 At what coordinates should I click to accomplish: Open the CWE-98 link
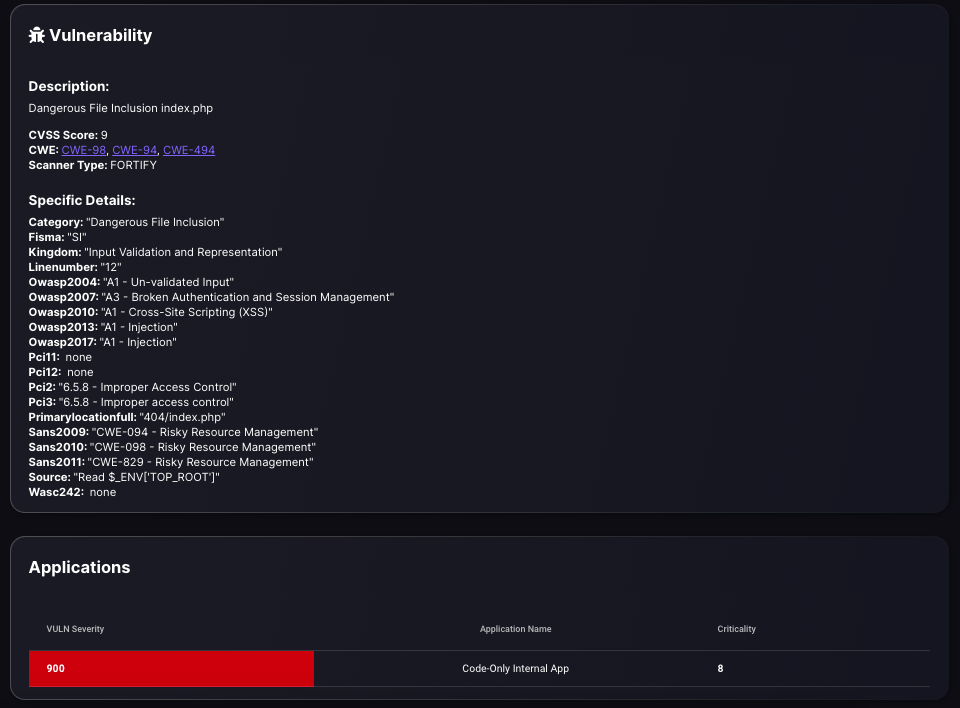coord(84,150)
